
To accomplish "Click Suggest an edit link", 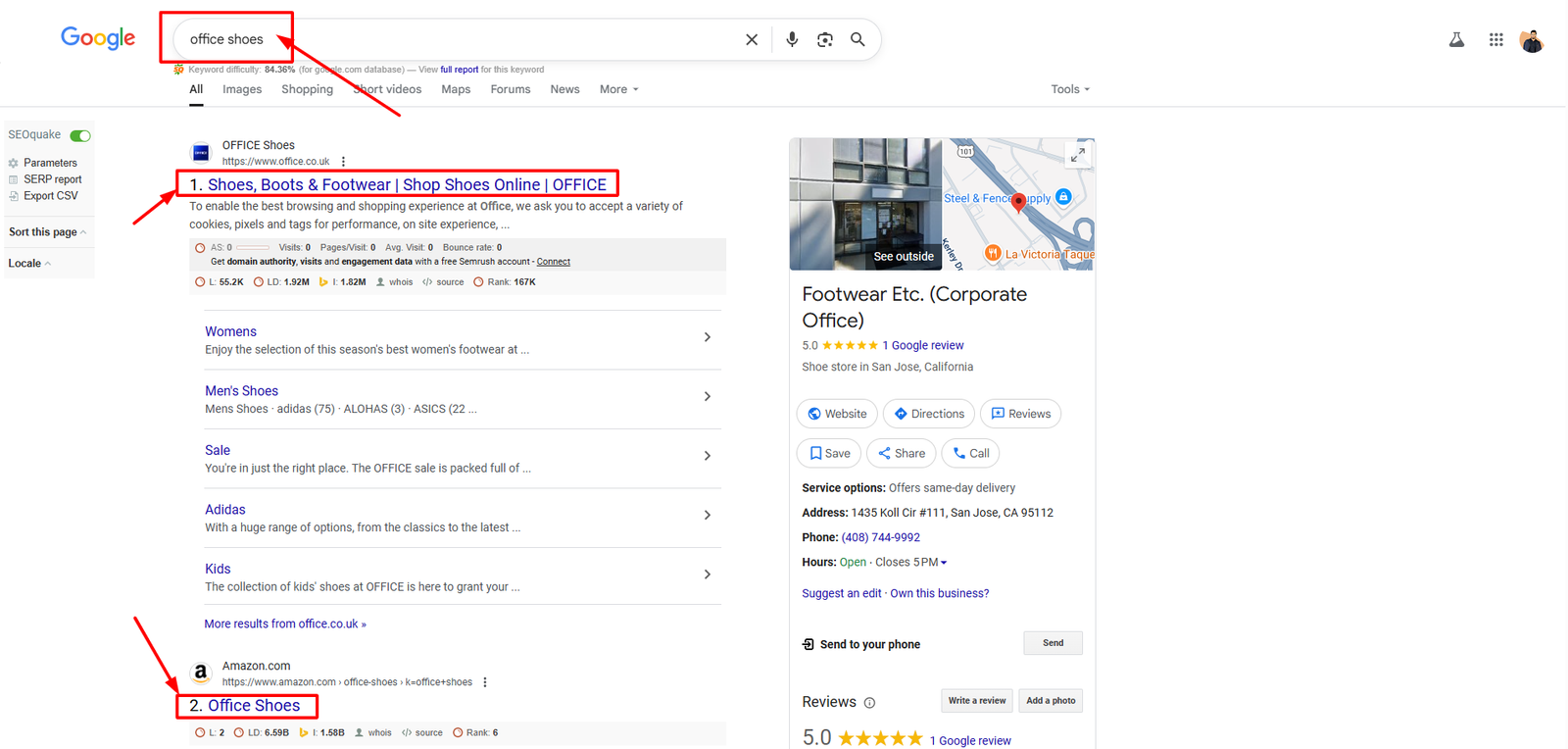I will point(842,594).
